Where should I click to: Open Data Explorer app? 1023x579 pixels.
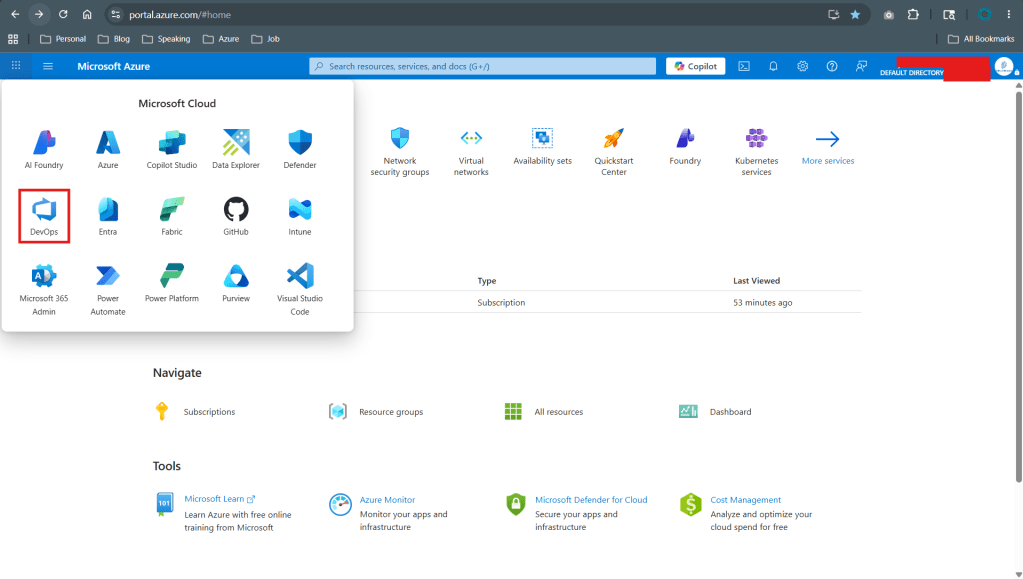[236, 149]
